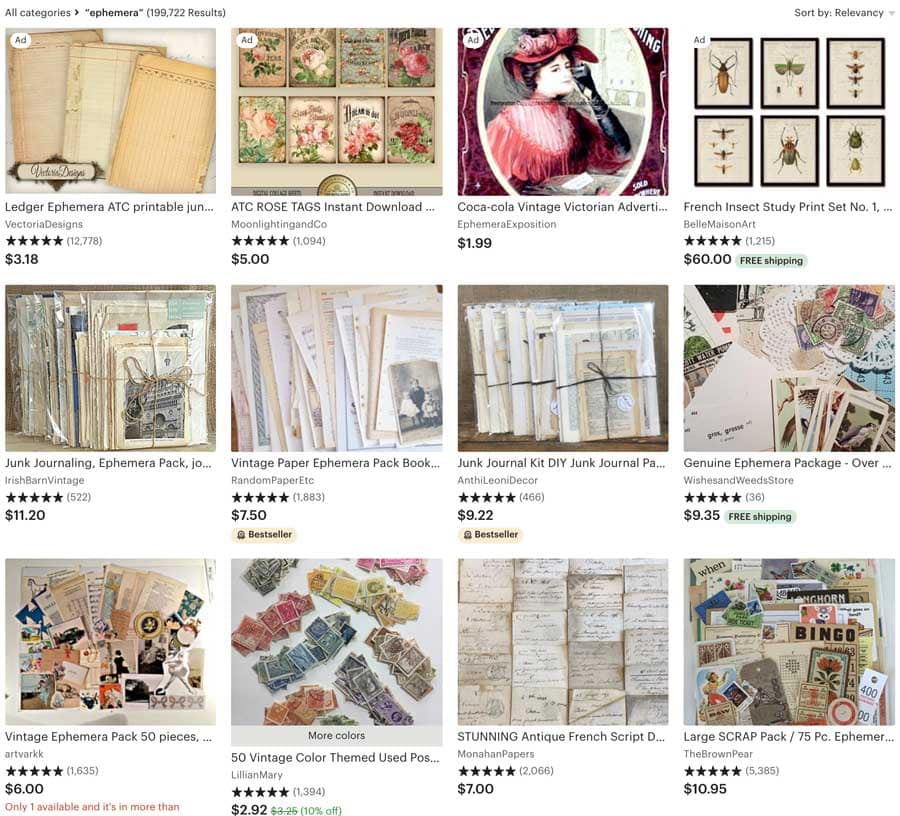This screenshot has height=816, width=900.
Task: View Coca-cola Vintage Victorian Advertising image
Action: 563,111
